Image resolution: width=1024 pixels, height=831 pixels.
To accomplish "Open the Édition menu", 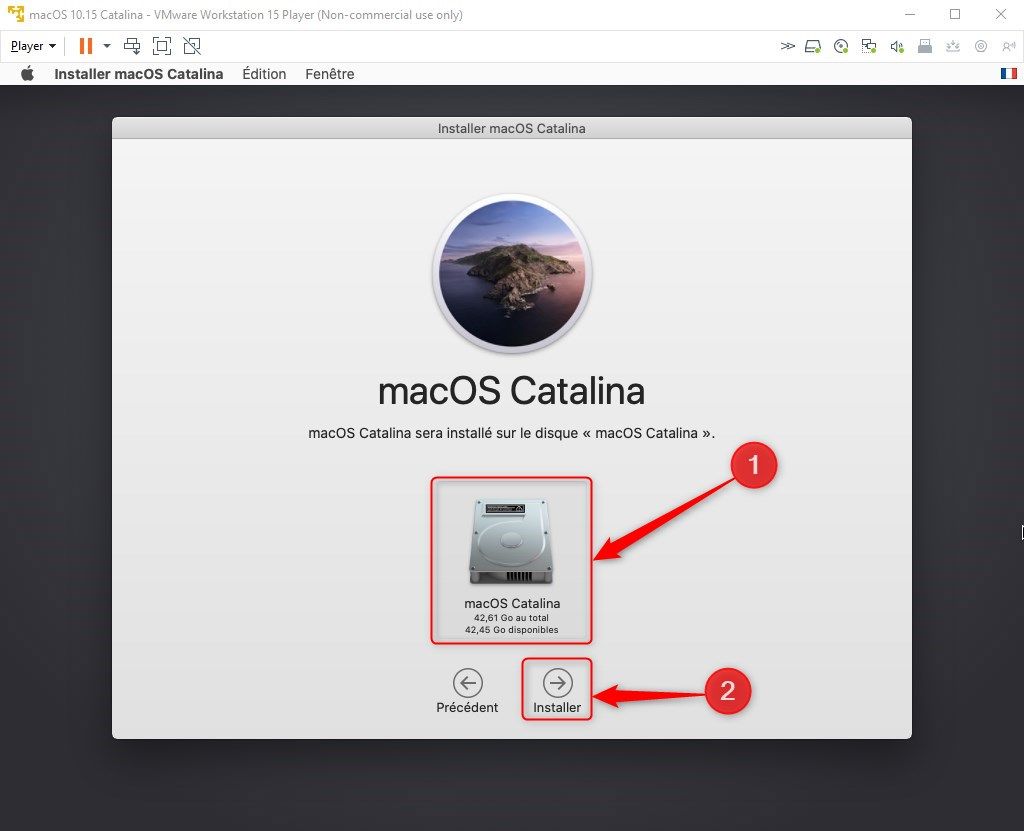I will click(x=264, y=74).
